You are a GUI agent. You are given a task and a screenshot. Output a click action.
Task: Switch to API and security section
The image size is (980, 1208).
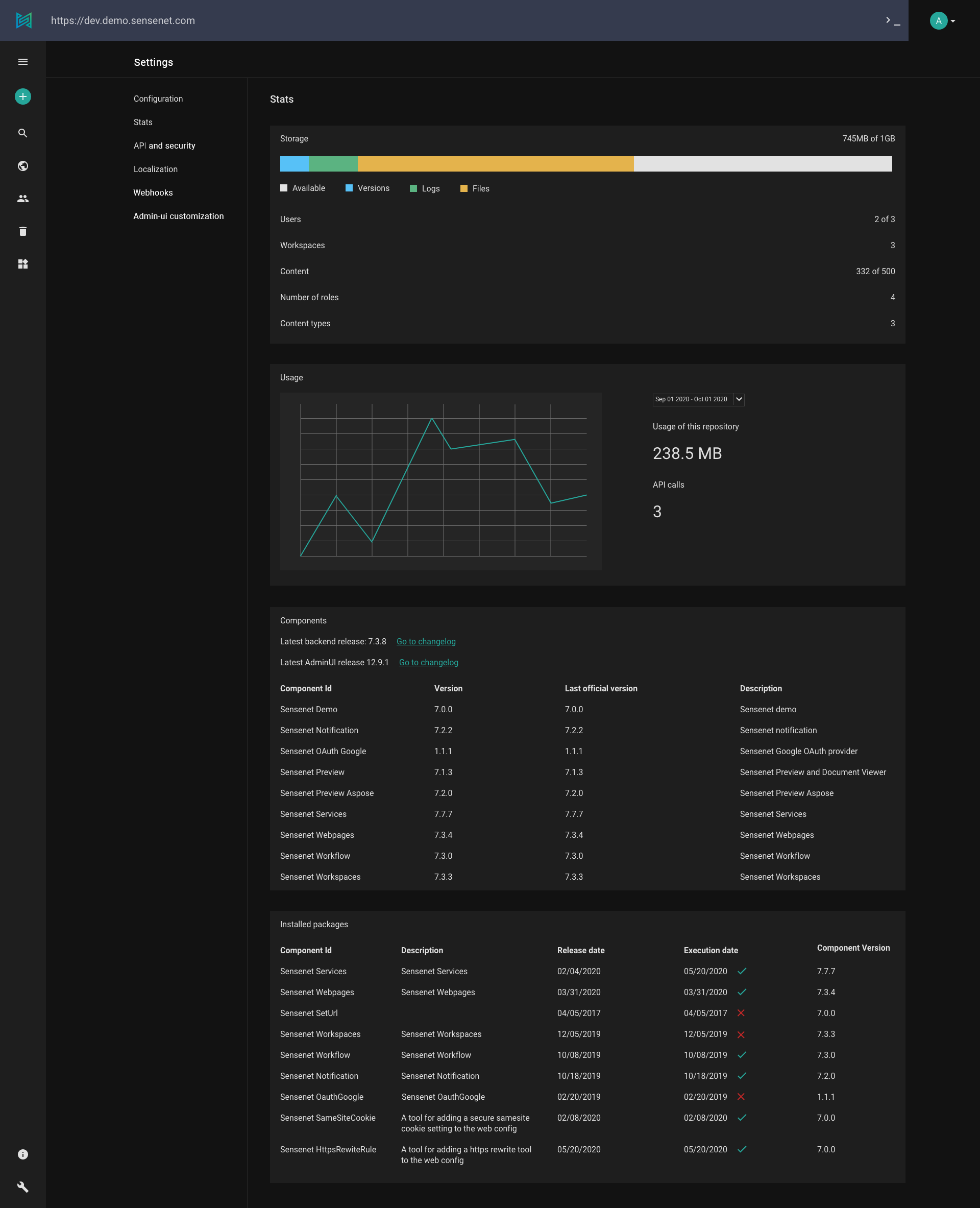coord(164,145)
